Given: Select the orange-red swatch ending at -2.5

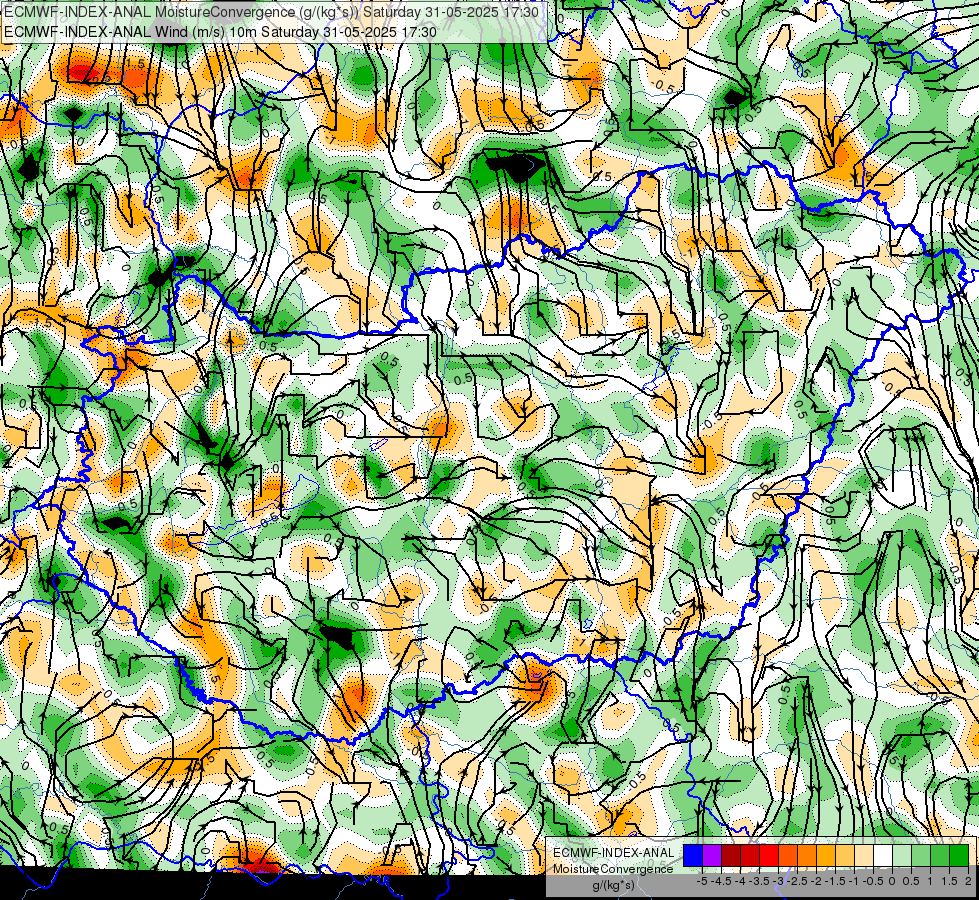Looking at the screenshot, I should [788, 855].
